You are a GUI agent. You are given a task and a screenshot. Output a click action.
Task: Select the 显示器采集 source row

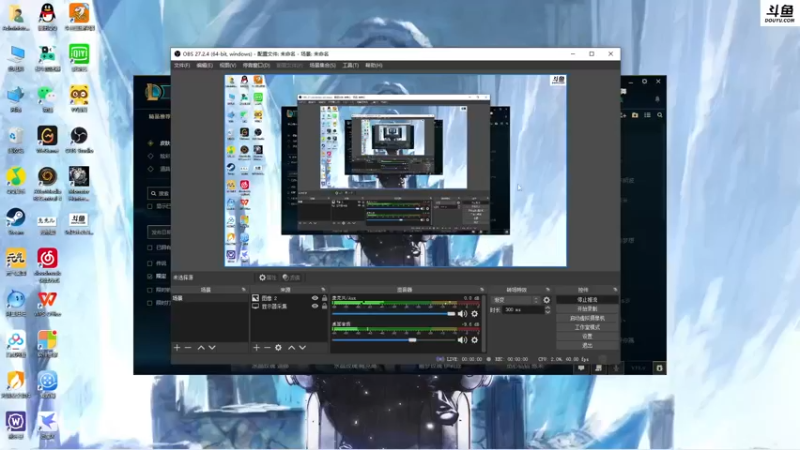[x=289, y=306]
